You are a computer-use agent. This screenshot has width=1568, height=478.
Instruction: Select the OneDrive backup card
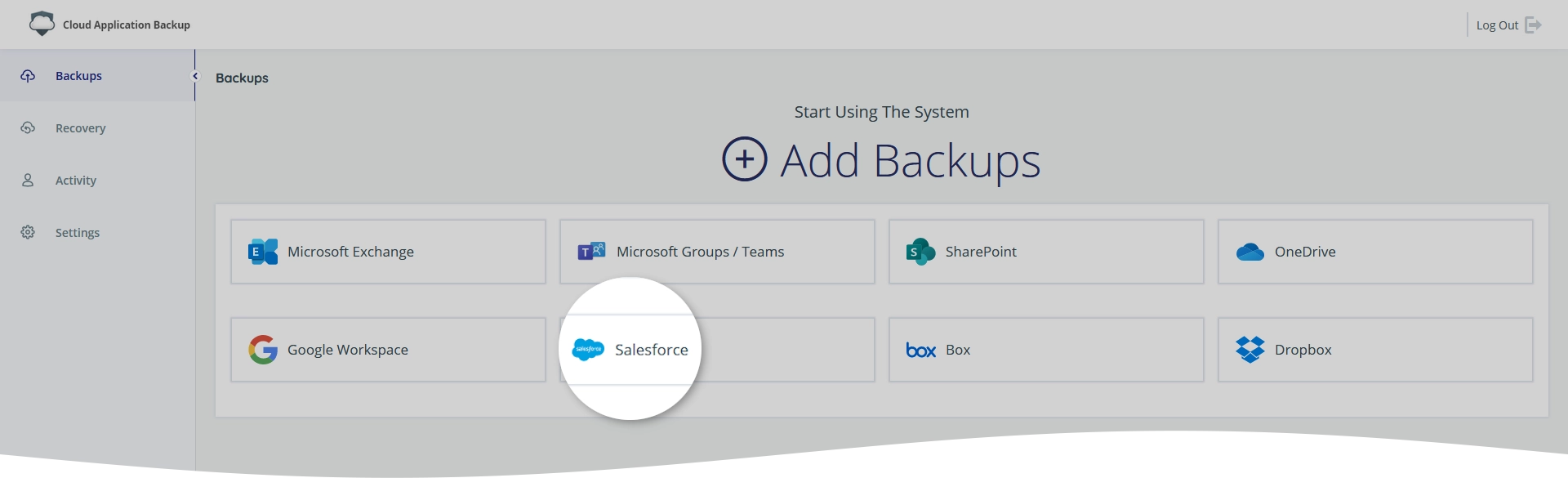tap(1375, 252)
